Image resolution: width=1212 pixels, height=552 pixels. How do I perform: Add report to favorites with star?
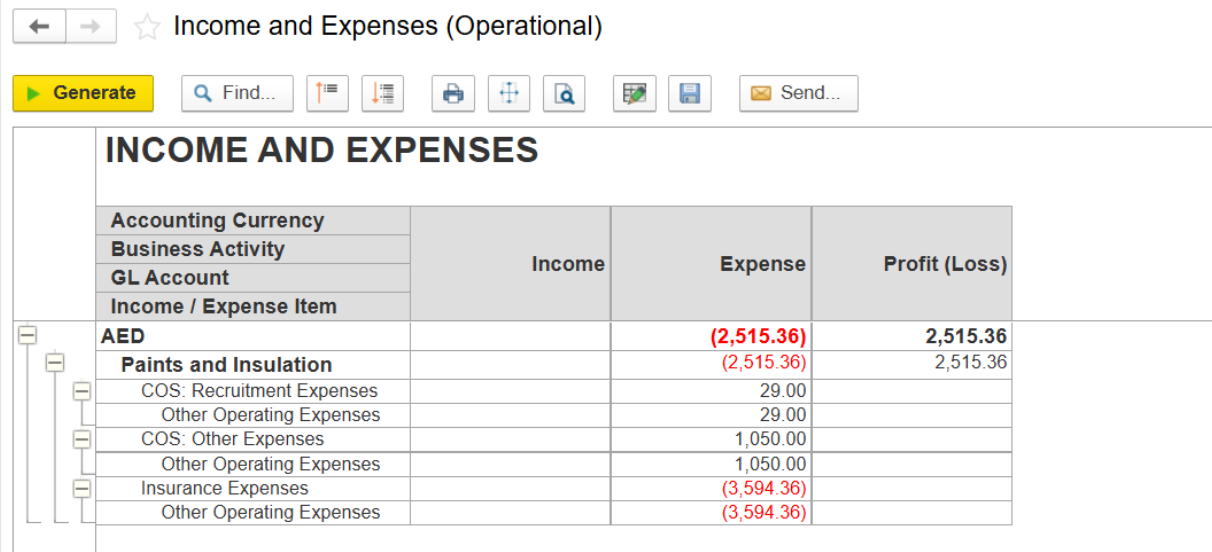pyautogui.click(x=147, y=27)
